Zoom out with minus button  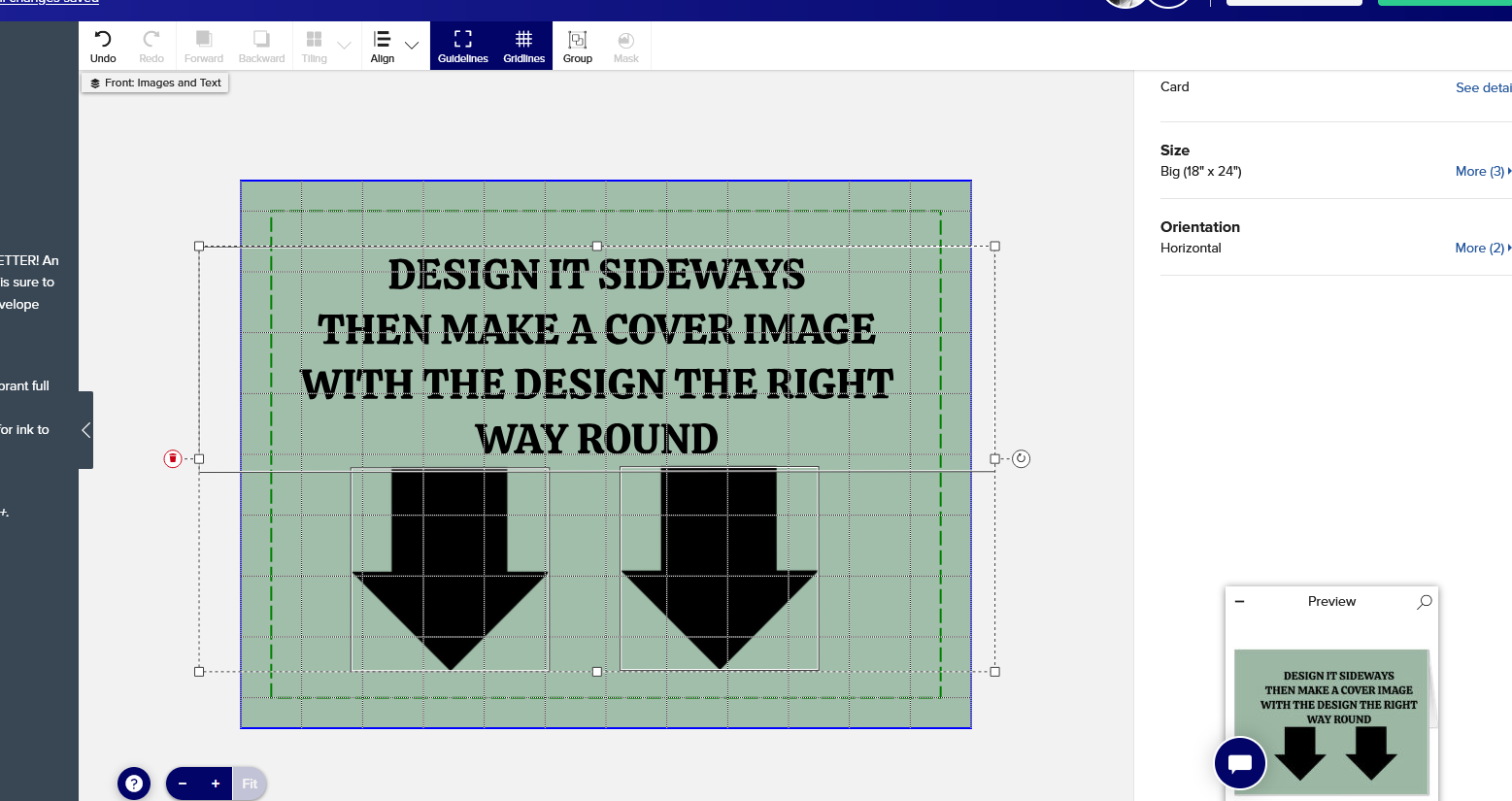point(183,784)
